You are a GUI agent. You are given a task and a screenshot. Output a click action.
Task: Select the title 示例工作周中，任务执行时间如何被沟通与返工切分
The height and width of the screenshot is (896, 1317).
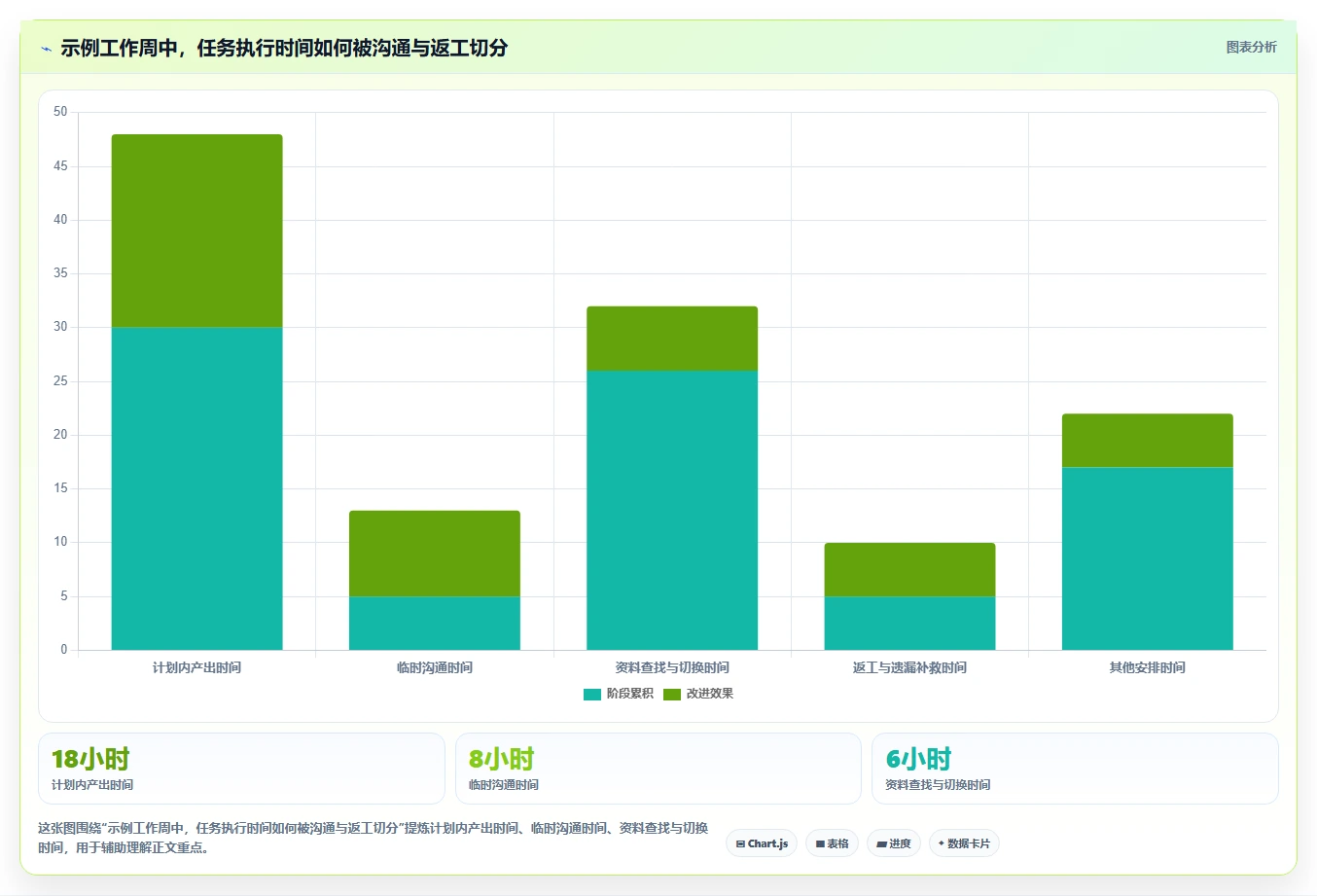tap(284, 48)
